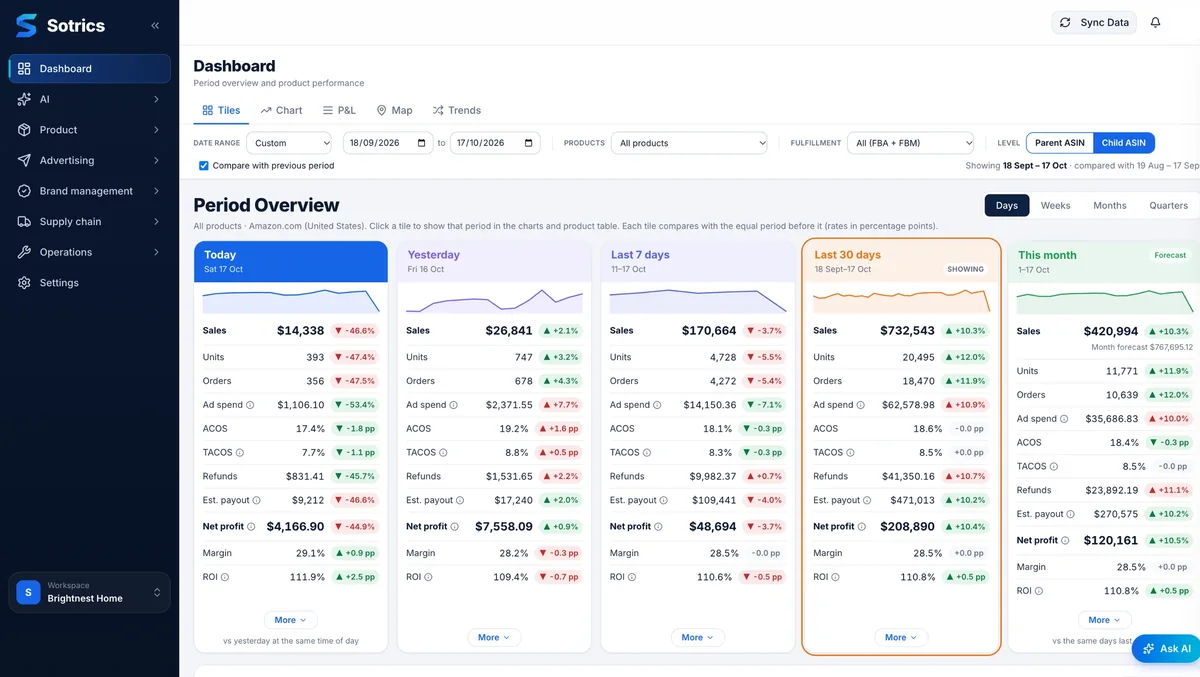
Task: Click TACOS info icon in Yesterday tile
Action: [x=443, y=453]
